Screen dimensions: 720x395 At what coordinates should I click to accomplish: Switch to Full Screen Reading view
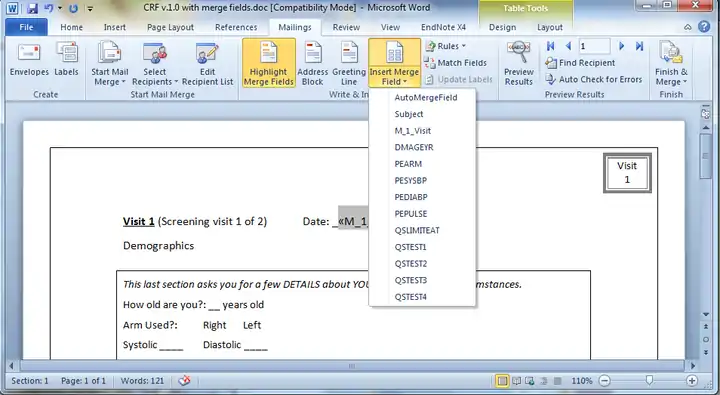tap(517, 381)
